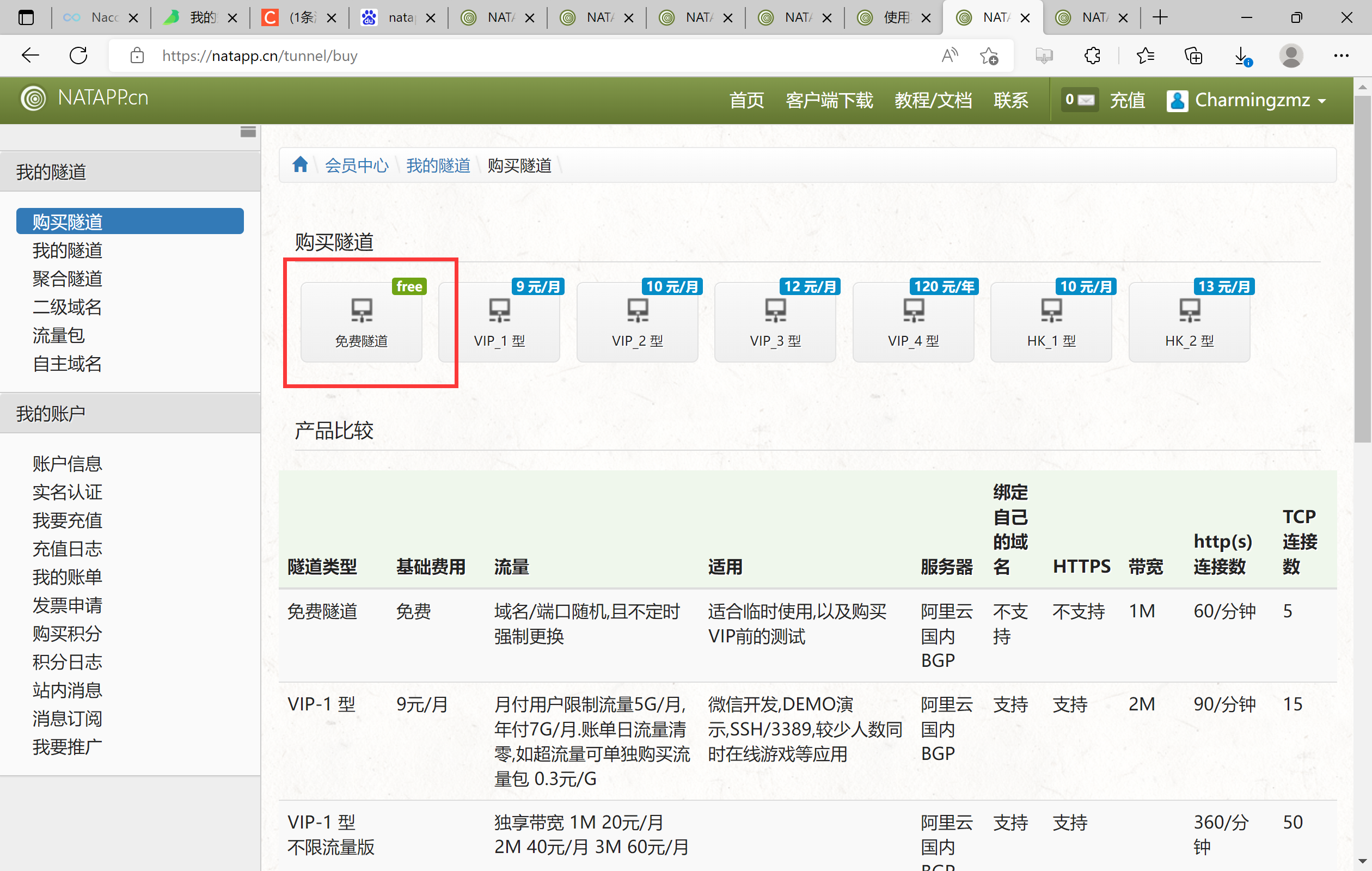Select the 免费隧道 free tunnel card

(x=361, y=322)
